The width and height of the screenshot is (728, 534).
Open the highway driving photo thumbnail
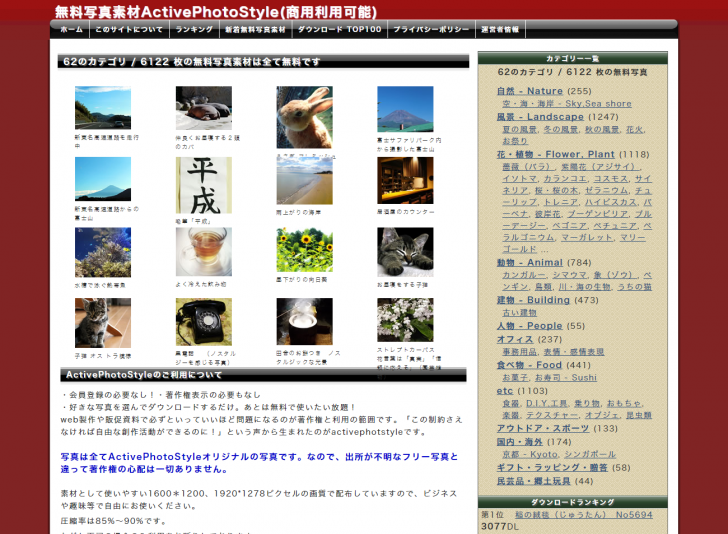click(103, 108)
